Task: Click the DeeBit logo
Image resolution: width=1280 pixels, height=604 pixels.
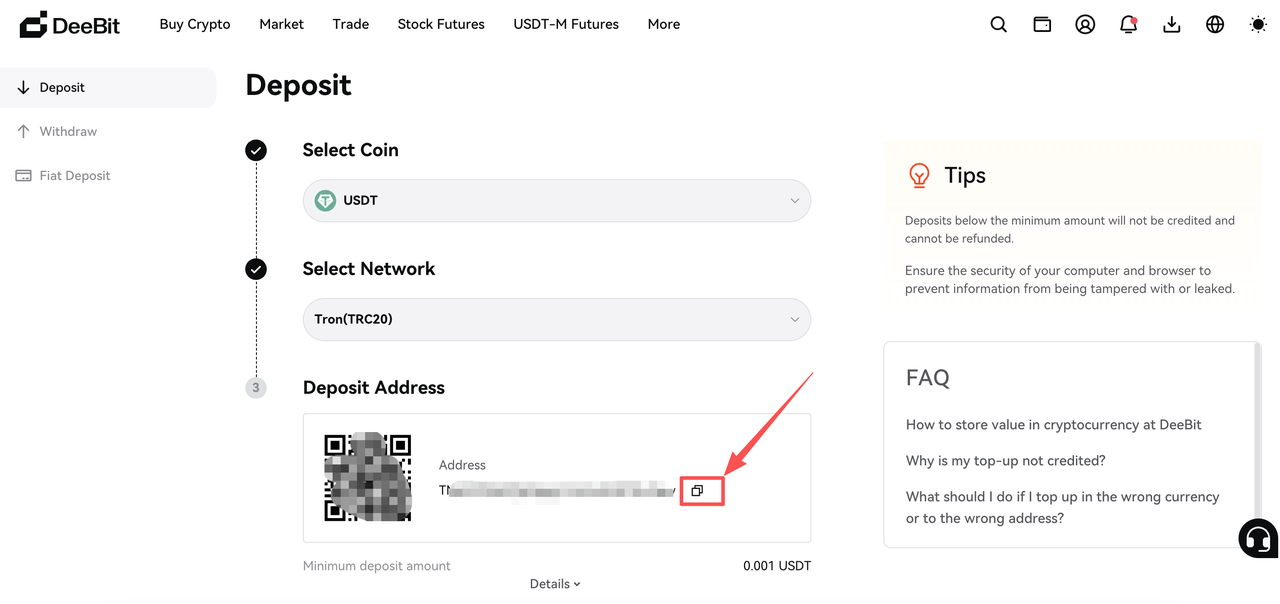Action: [70, 25]
